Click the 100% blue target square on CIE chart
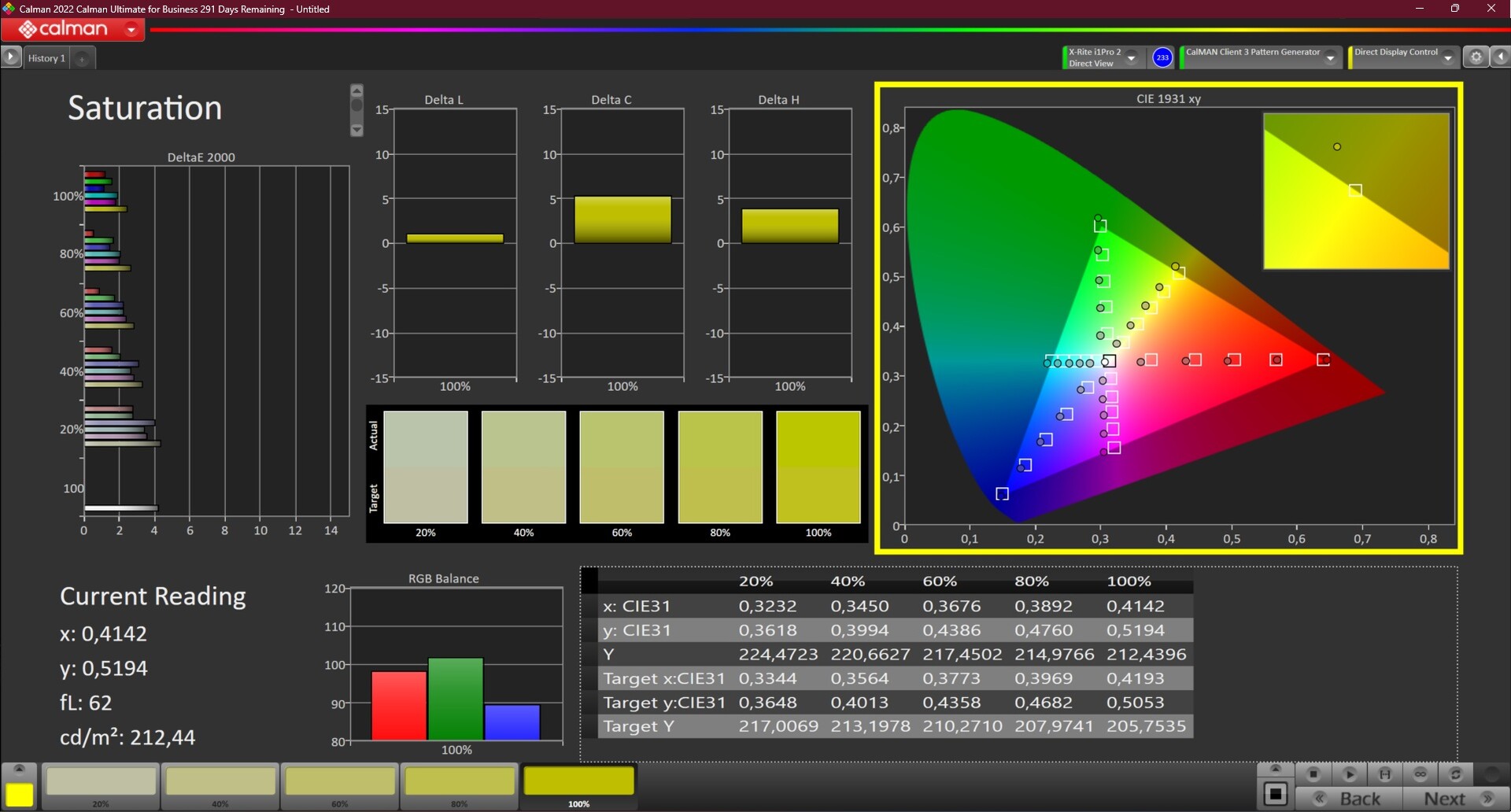This screenshot has width=1511, height=812. tap(1002, 494)
